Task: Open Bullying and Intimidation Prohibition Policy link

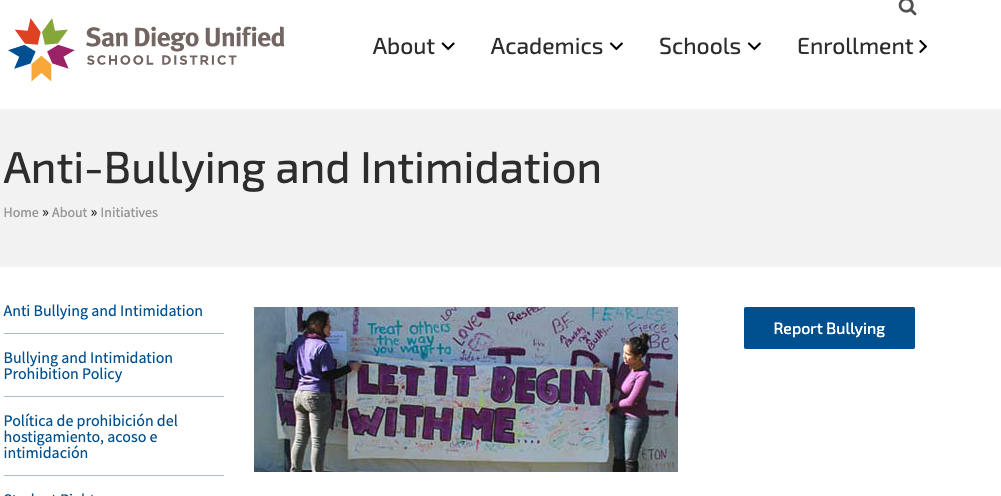Action: [x=88, y=365]
